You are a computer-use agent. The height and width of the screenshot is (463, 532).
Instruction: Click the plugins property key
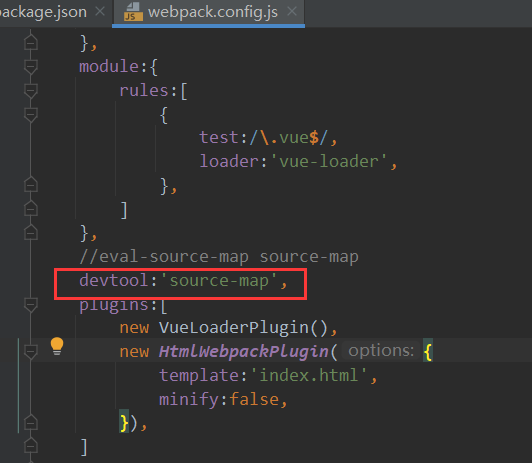coord(114,305)
